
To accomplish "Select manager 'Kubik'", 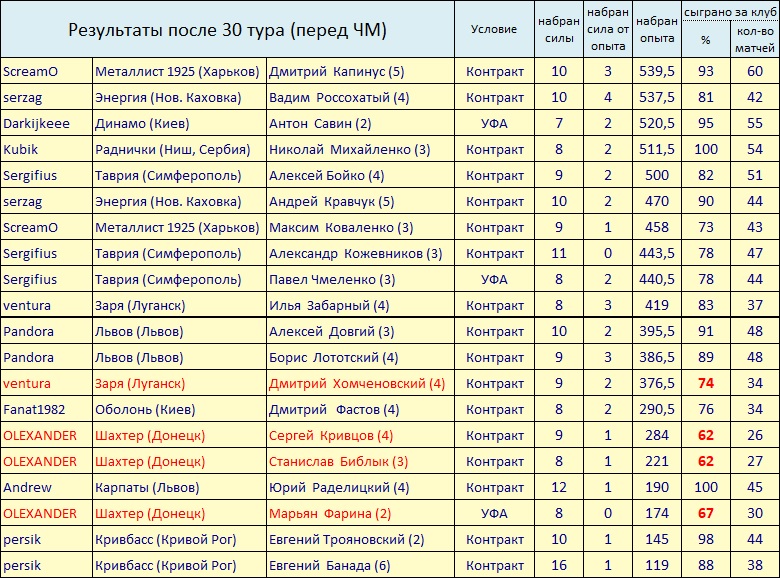I will tap(20, 149).
